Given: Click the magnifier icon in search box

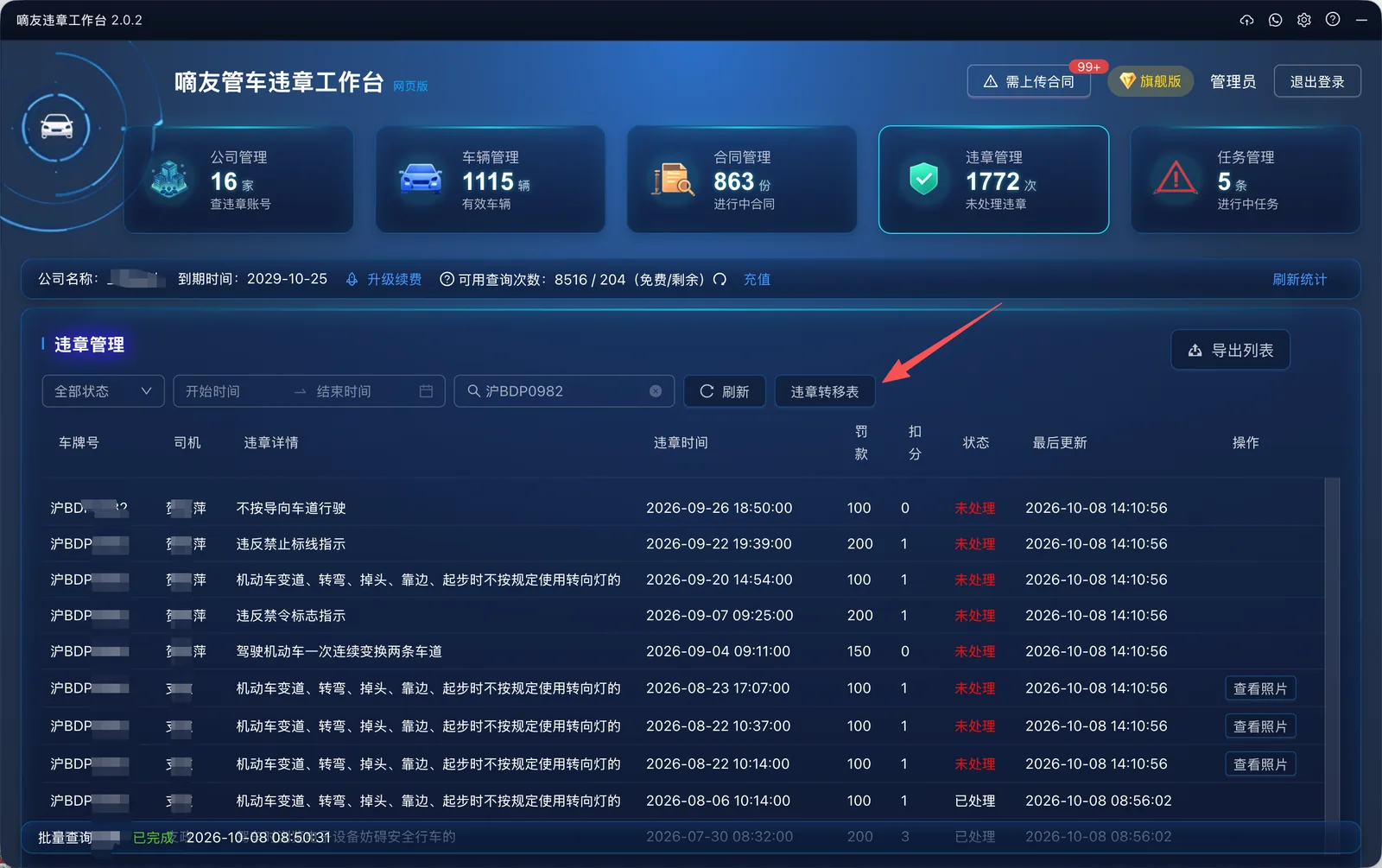Looking at the screenshot, I should point(473,391).
